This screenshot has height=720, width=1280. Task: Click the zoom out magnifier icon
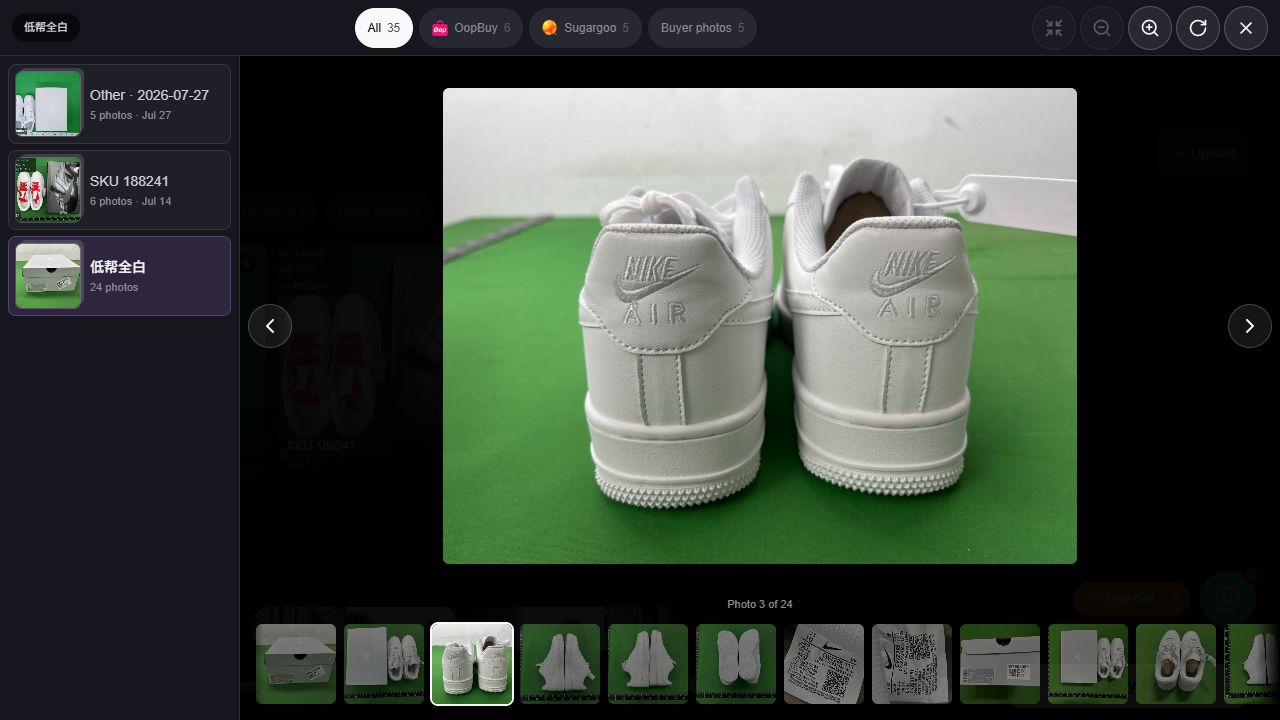[1102, 28]
